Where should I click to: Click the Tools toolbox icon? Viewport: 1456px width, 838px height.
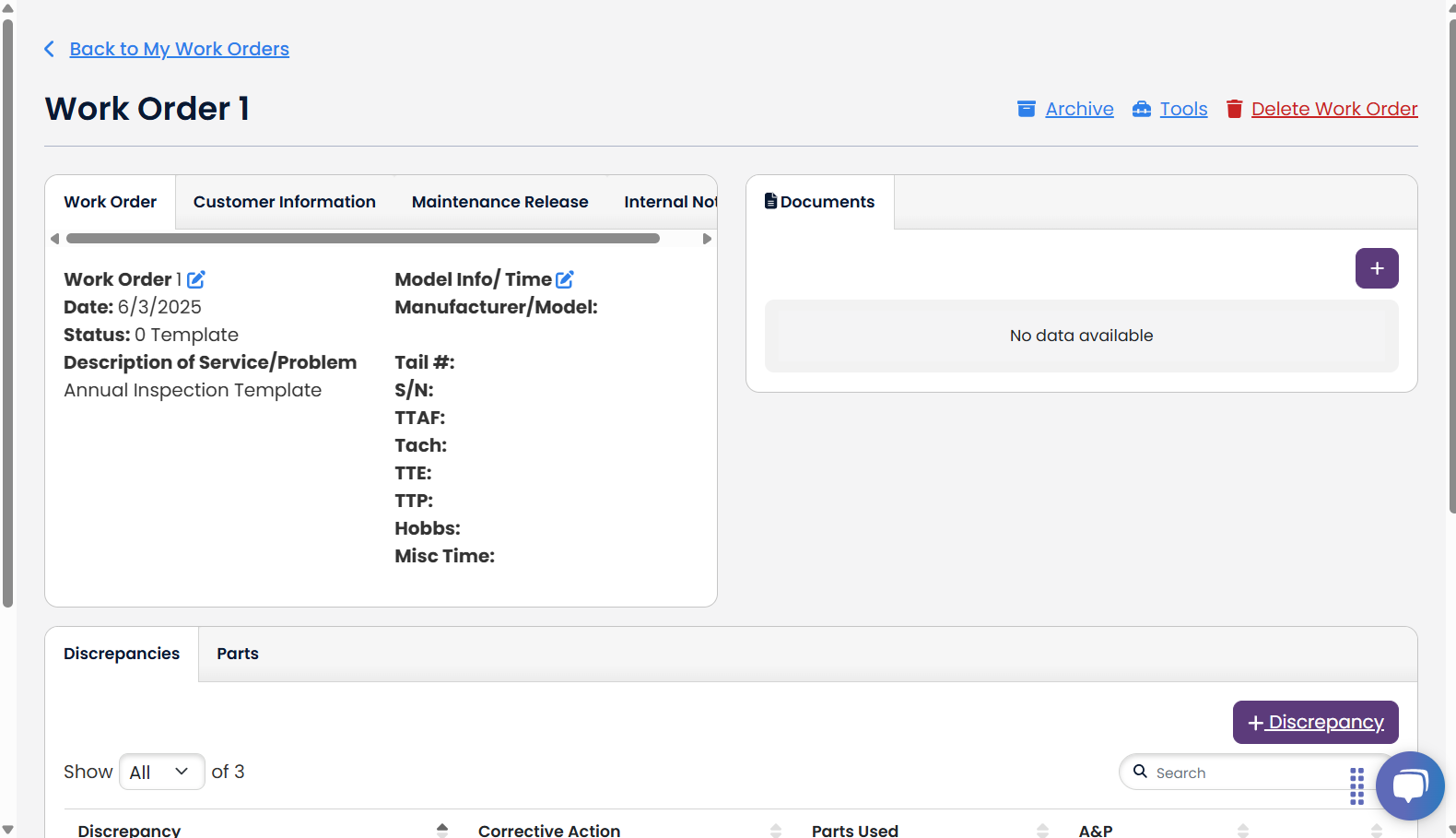(1142, 109)
